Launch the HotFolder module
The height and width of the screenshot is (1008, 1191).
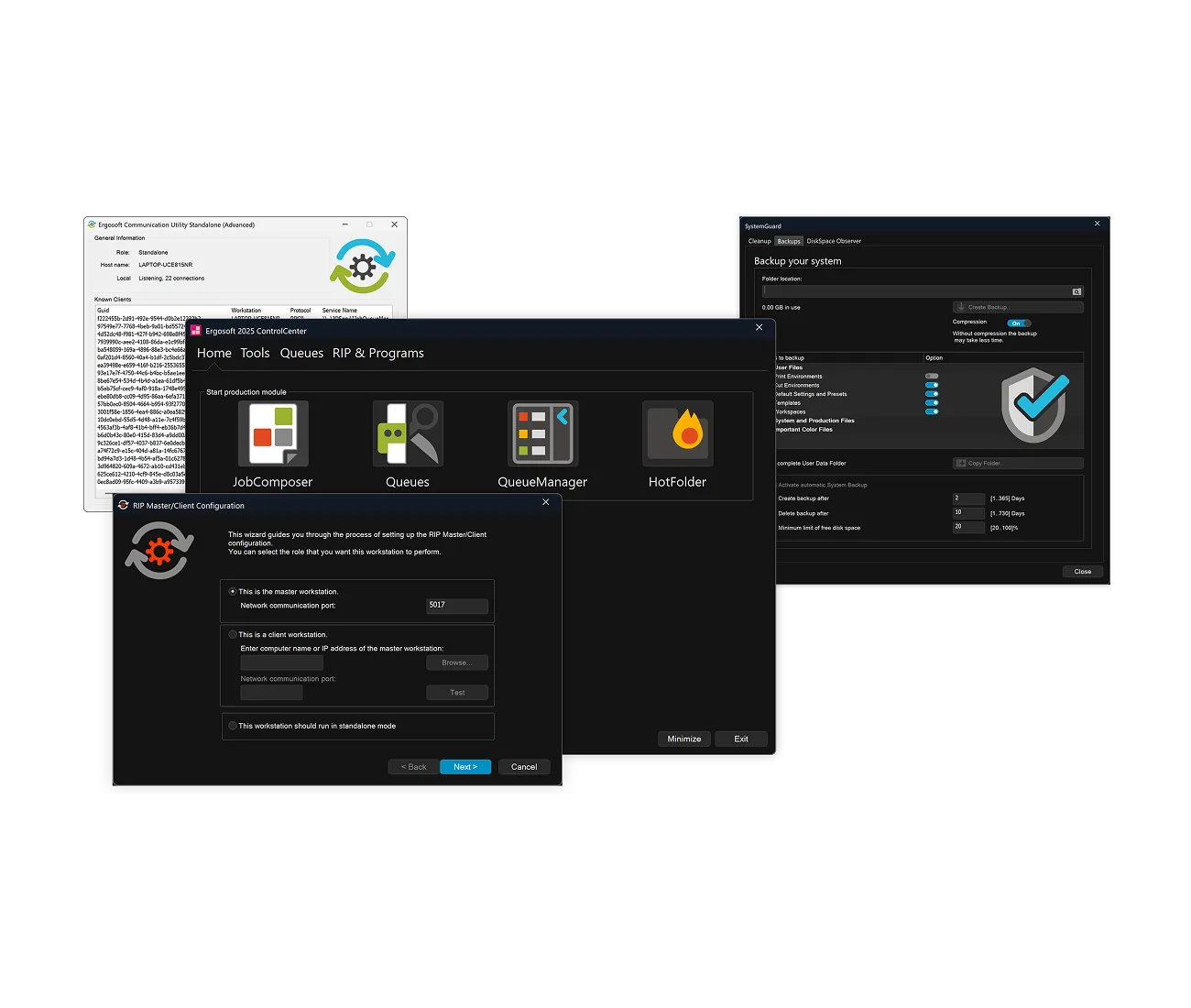coord(678,433)
